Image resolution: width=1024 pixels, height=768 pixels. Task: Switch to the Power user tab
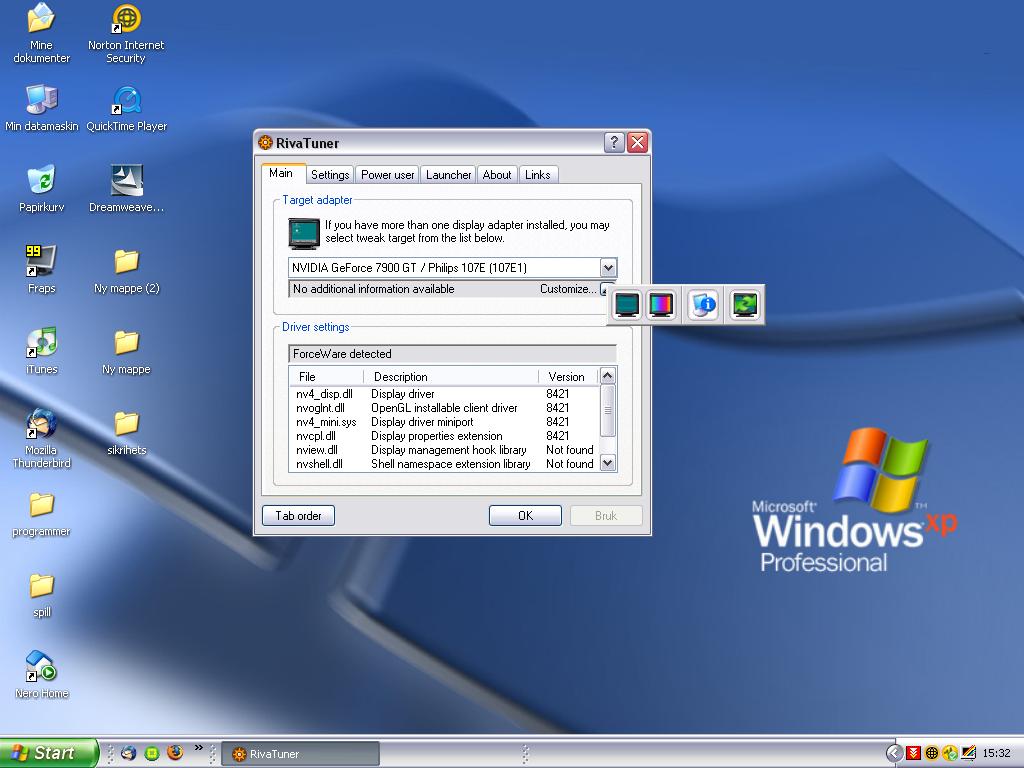[x=387, y=174]
